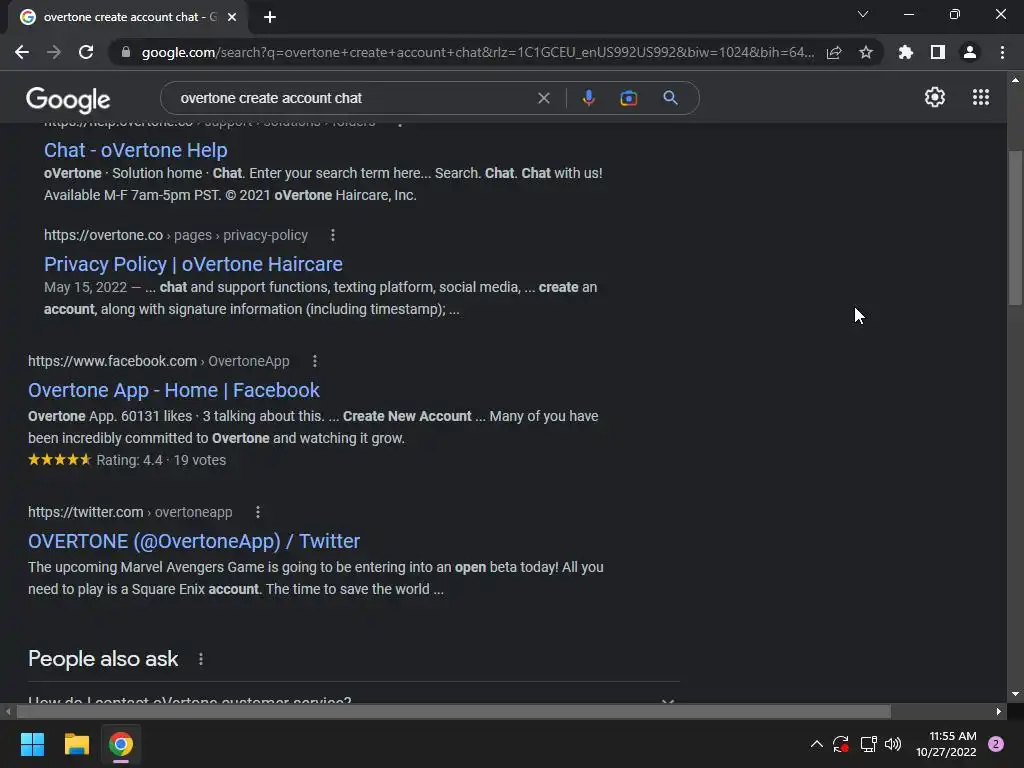Open the clock showing 11:55 AM
The width and height of the screenshot is (1024, 768).
946,744
